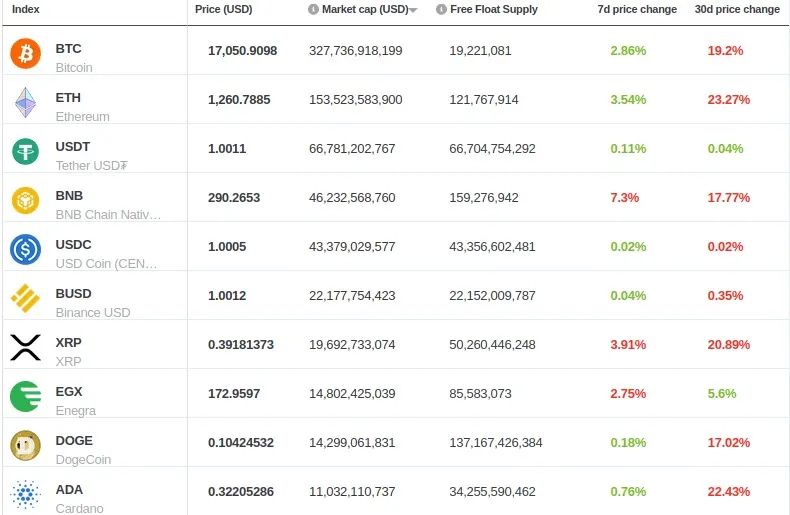The height and width of the screenshot is (515, 790).
Task: Click the Ethereum diamond logo icon
Action: (x=25, y=102)
